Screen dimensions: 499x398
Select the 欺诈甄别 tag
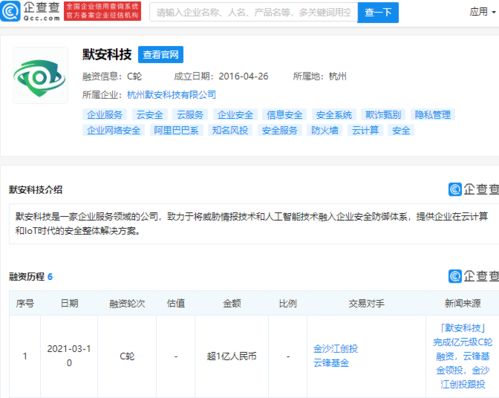point(383,115)
